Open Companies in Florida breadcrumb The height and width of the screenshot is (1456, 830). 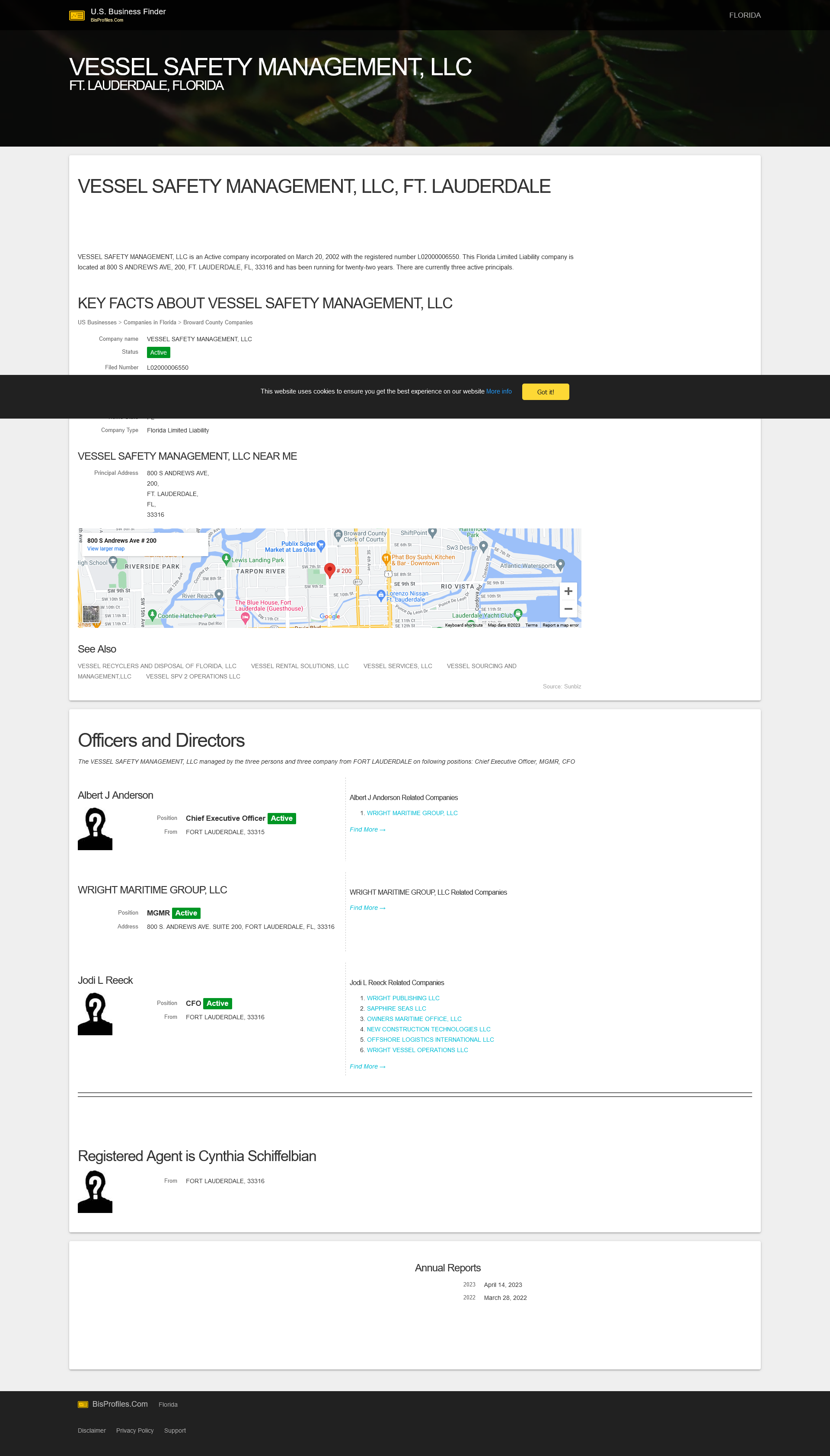coord(150,323)
